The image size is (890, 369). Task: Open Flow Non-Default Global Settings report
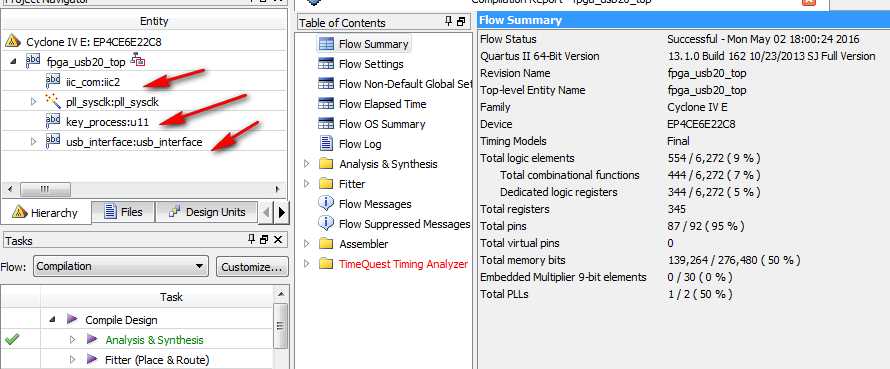[405, 84]
